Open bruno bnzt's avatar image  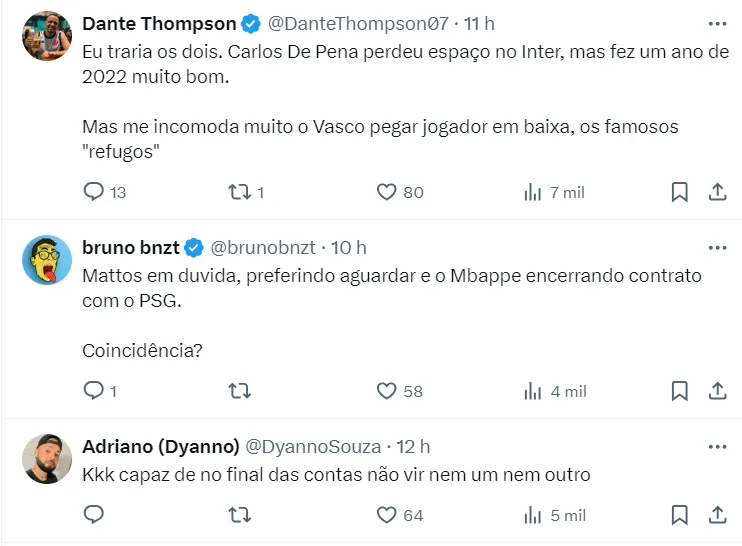pos(46,261)
